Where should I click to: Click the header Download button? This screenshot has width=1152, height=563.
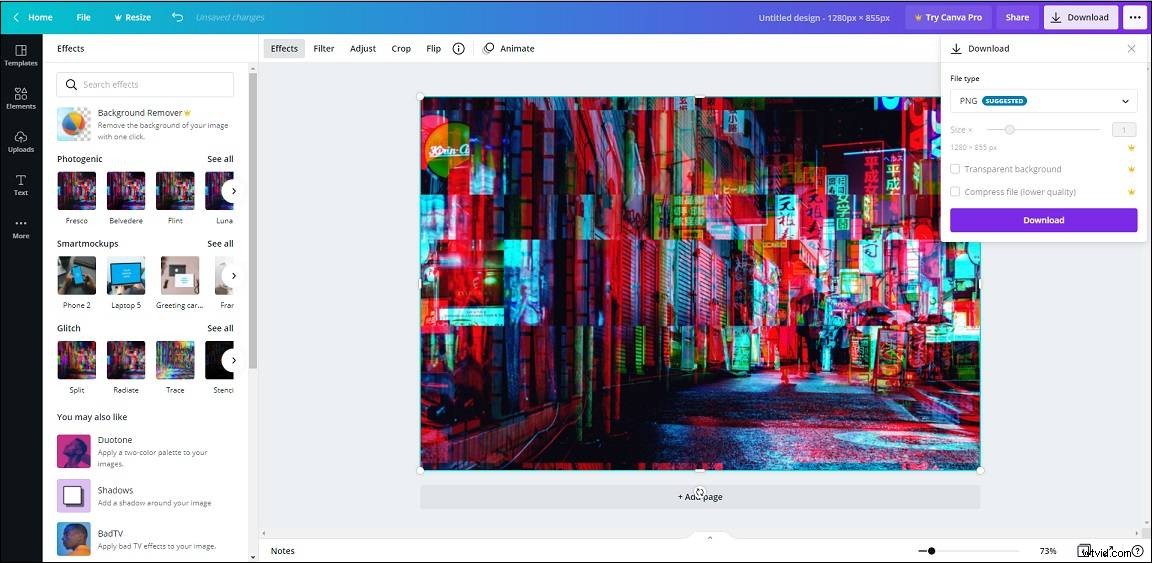1080,17
